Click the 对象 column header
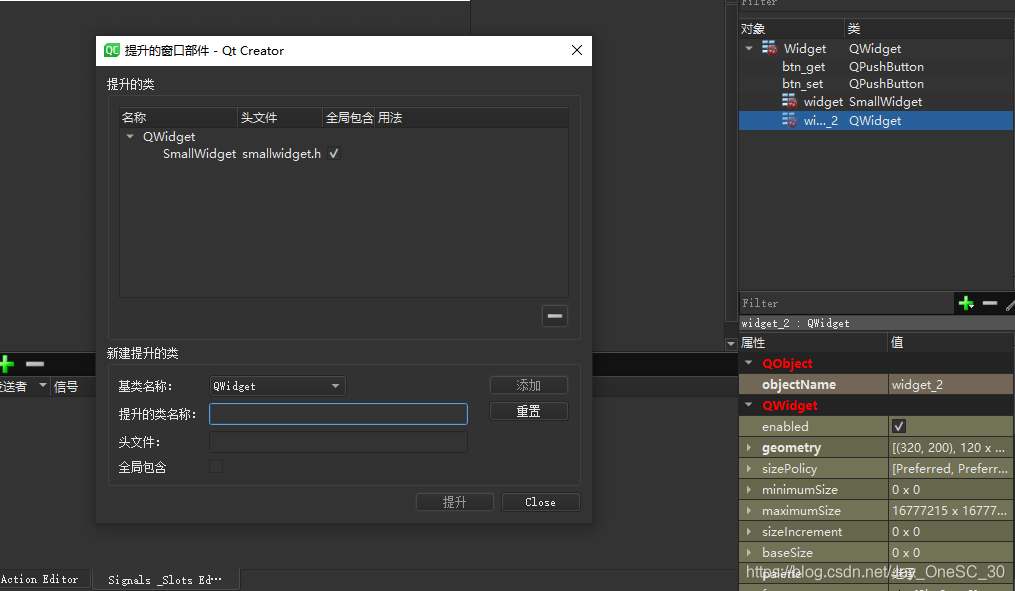The width and height of the screenshot is (1015, 591). pyautogui.click(x=792, y=28)
